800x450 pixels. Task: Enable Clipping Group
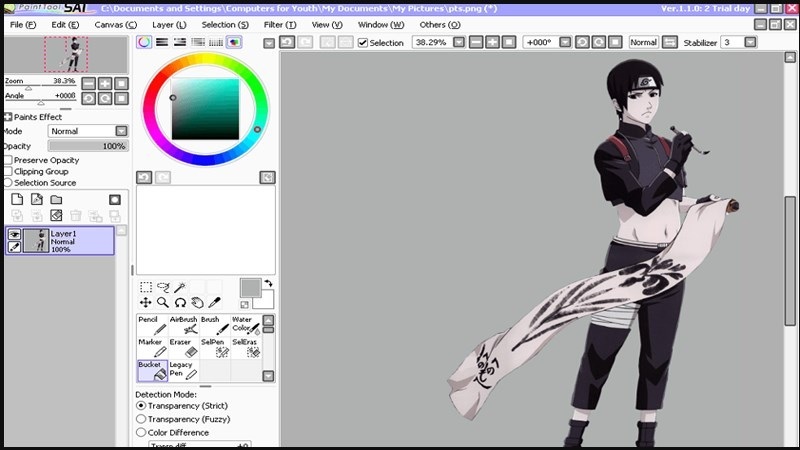pos(8,171)
